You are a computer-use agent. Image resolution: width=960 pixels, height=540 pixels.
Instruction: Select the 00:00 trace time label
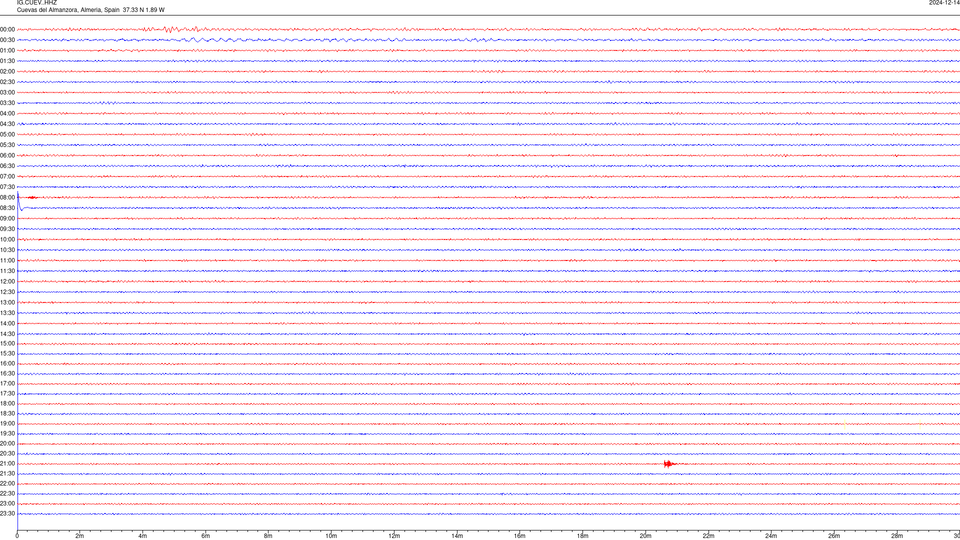(7, 29)
